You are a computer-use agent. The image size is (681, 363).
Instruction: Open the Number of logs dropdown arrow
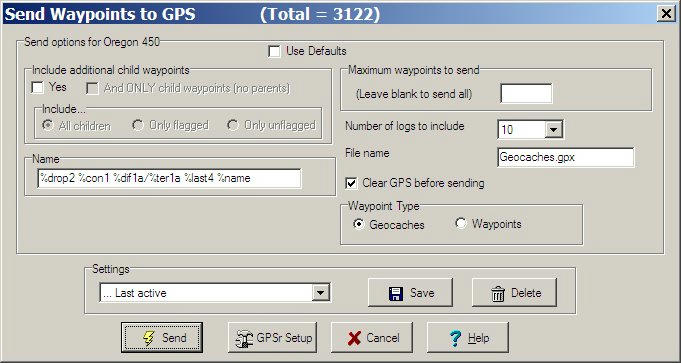point(553,129)
